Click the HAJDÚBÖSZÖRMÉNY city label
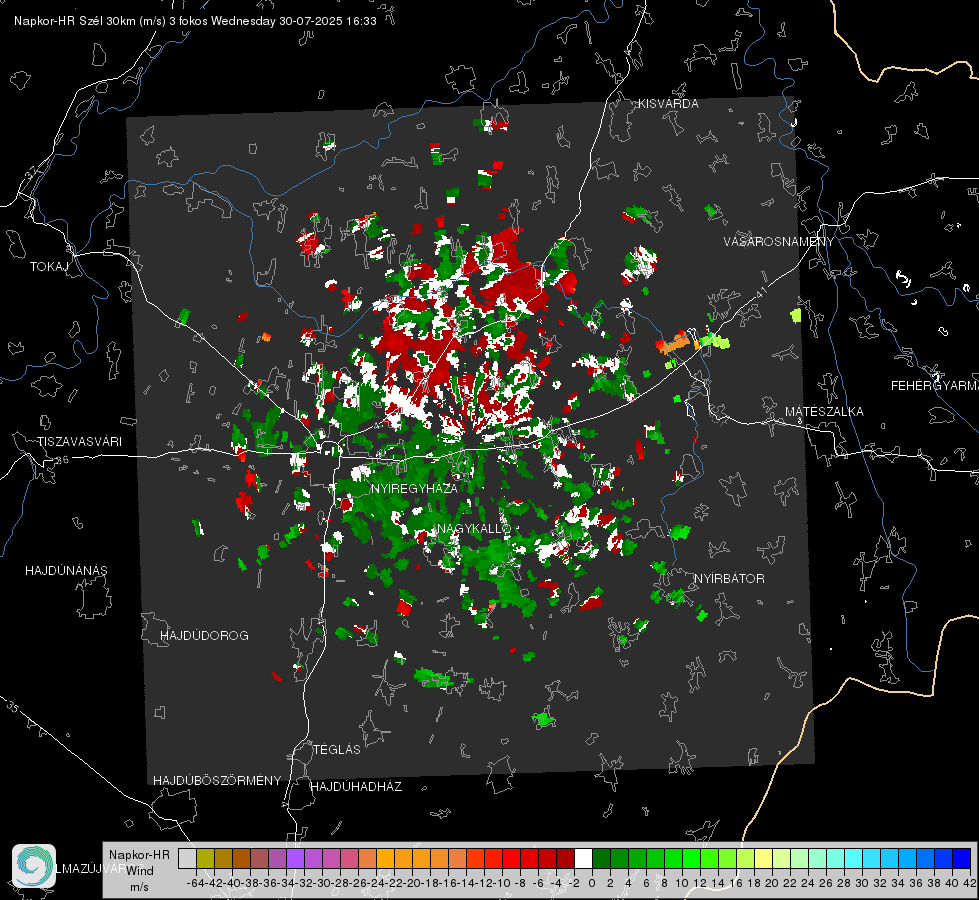This screenshot has height=900, width=979. [217, 781]
